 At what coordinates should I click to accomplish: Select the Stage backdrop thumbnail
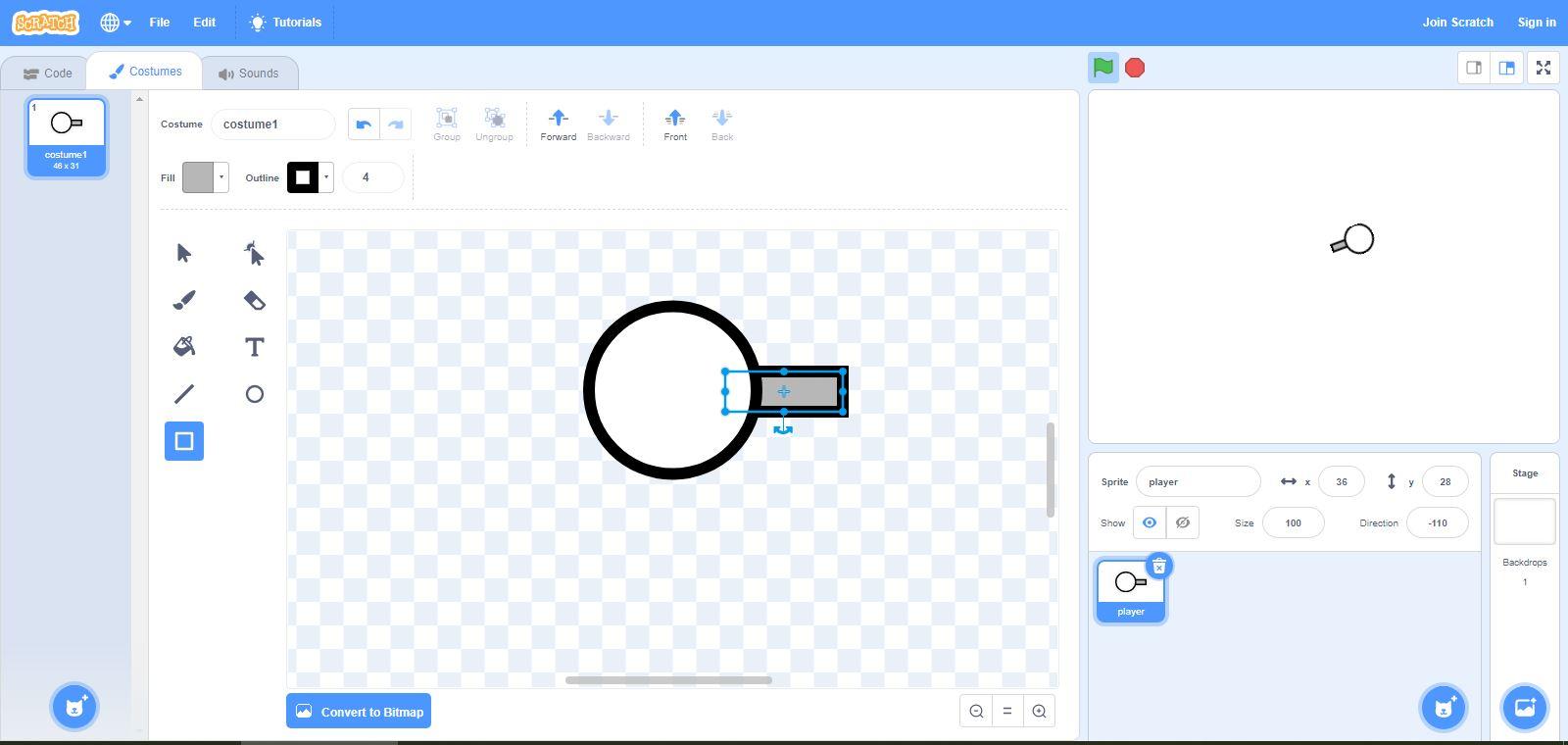coord(1525,521)
